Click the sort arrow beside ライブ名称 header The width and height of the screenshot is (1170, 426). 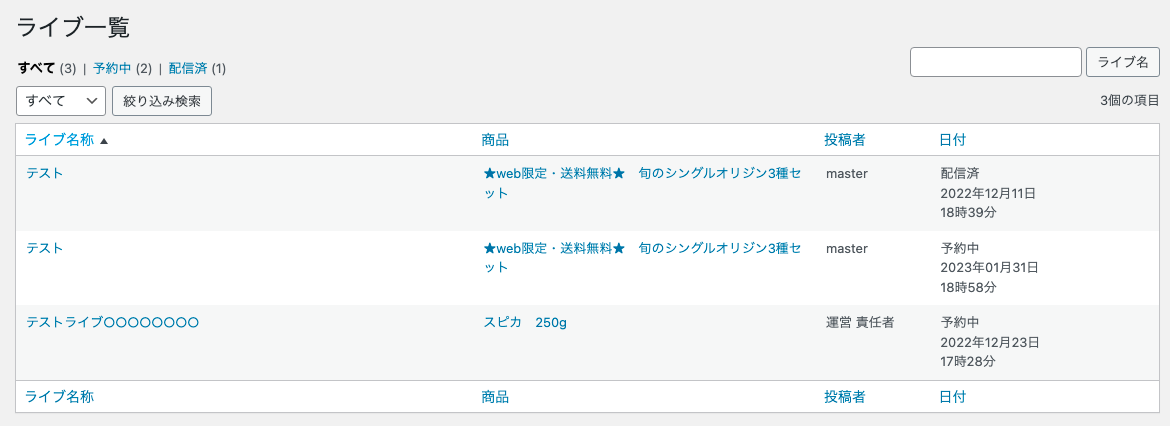click(x=104, y=141)
